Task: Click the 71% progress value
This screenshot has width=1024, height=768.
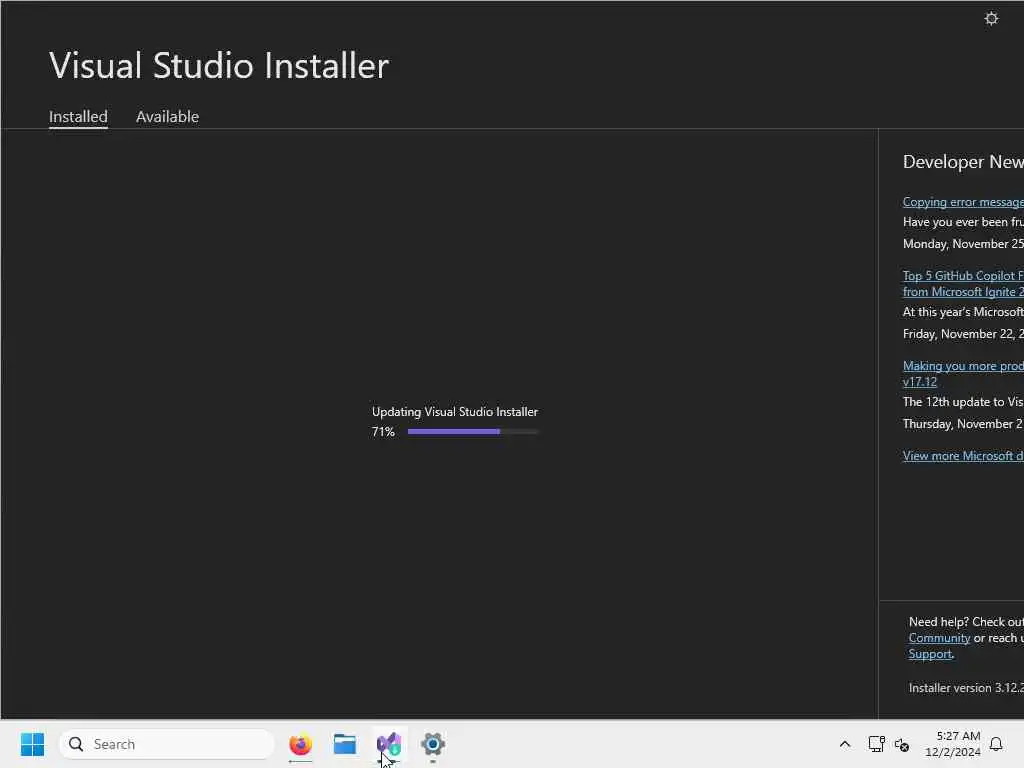Action: 383,432
